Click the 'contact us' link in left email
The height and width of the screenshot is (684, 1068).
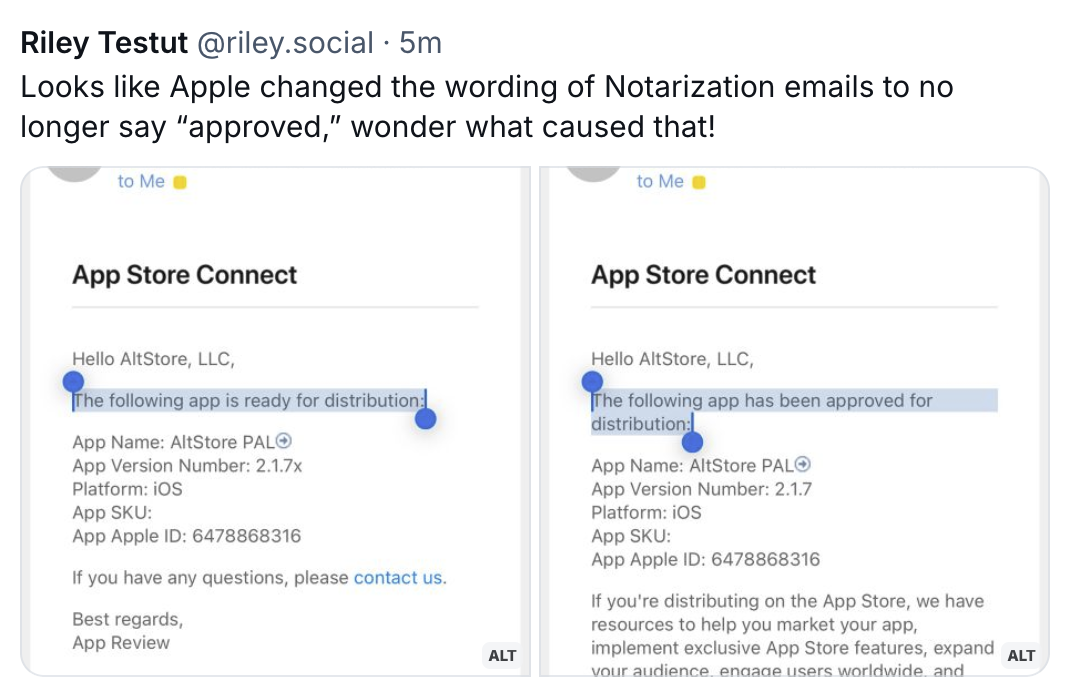click(400, 577)
